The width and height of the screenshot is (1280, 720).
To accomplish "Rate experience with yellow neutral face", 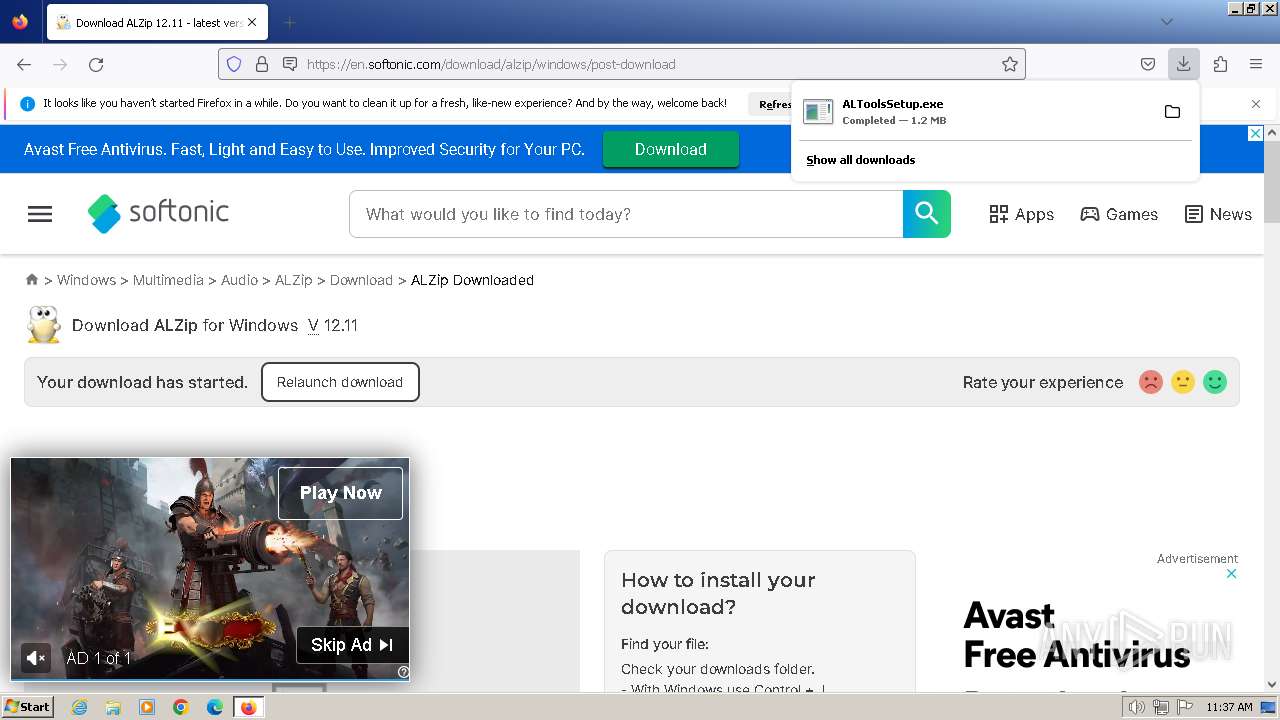I will tap(1183, 382).
